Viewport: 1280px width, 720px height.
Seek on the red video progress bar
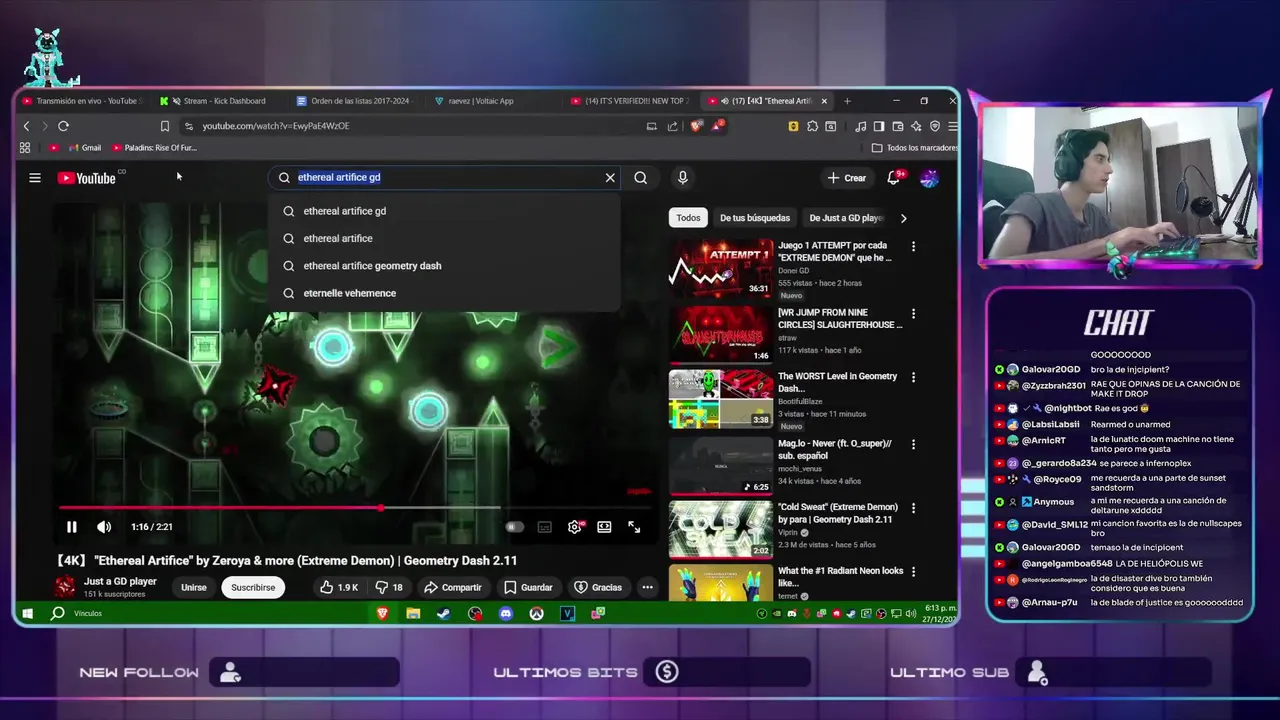pyautogui.click(x=355, y=508)
